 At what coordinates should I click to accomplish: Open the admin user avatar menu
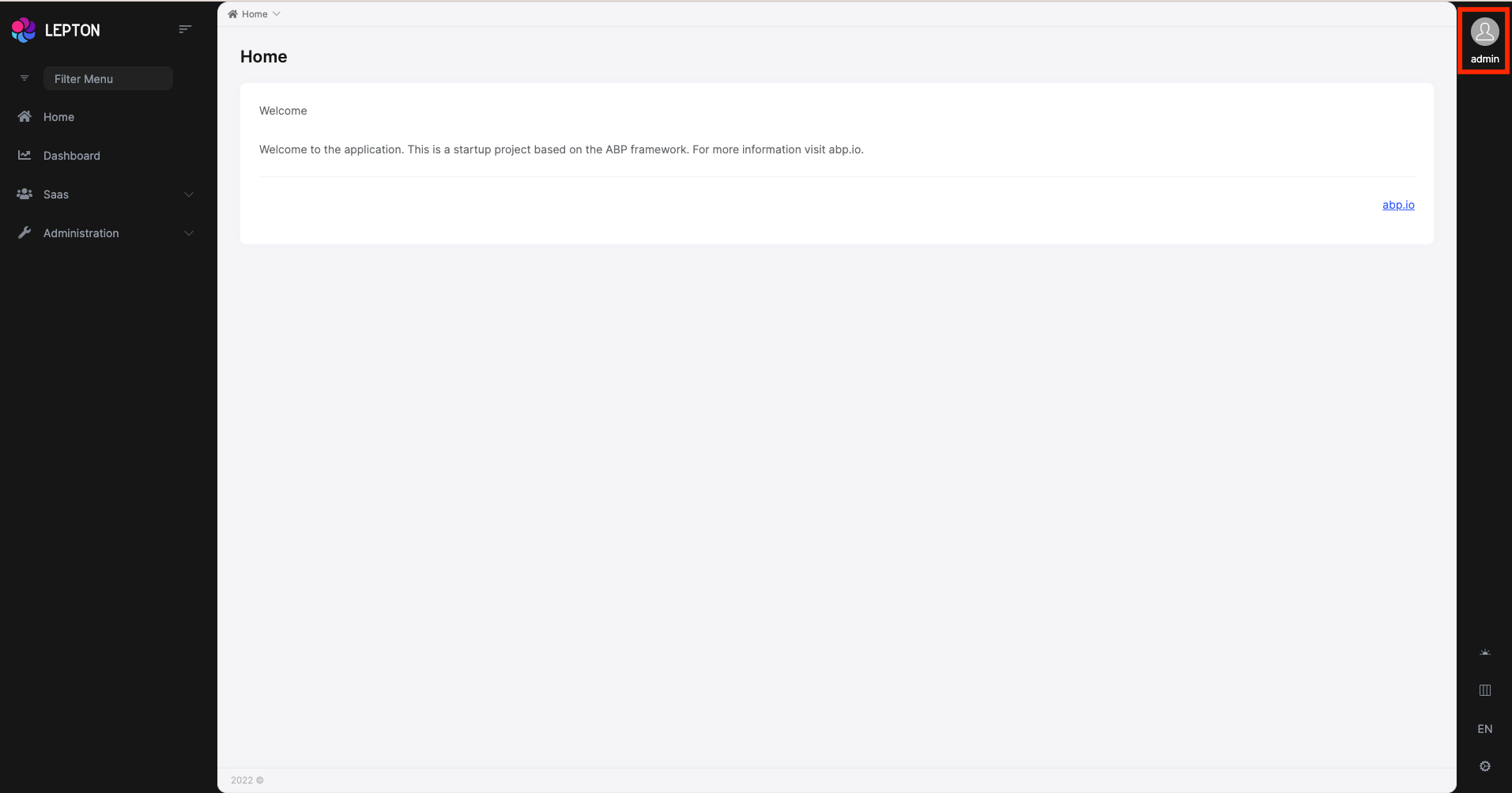coord(1485,32)
